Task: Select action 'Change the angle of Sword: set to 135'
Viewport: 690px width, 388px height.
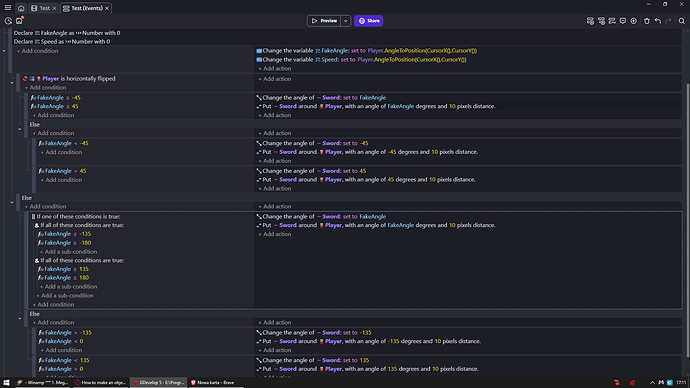Action: click(312, 360)
